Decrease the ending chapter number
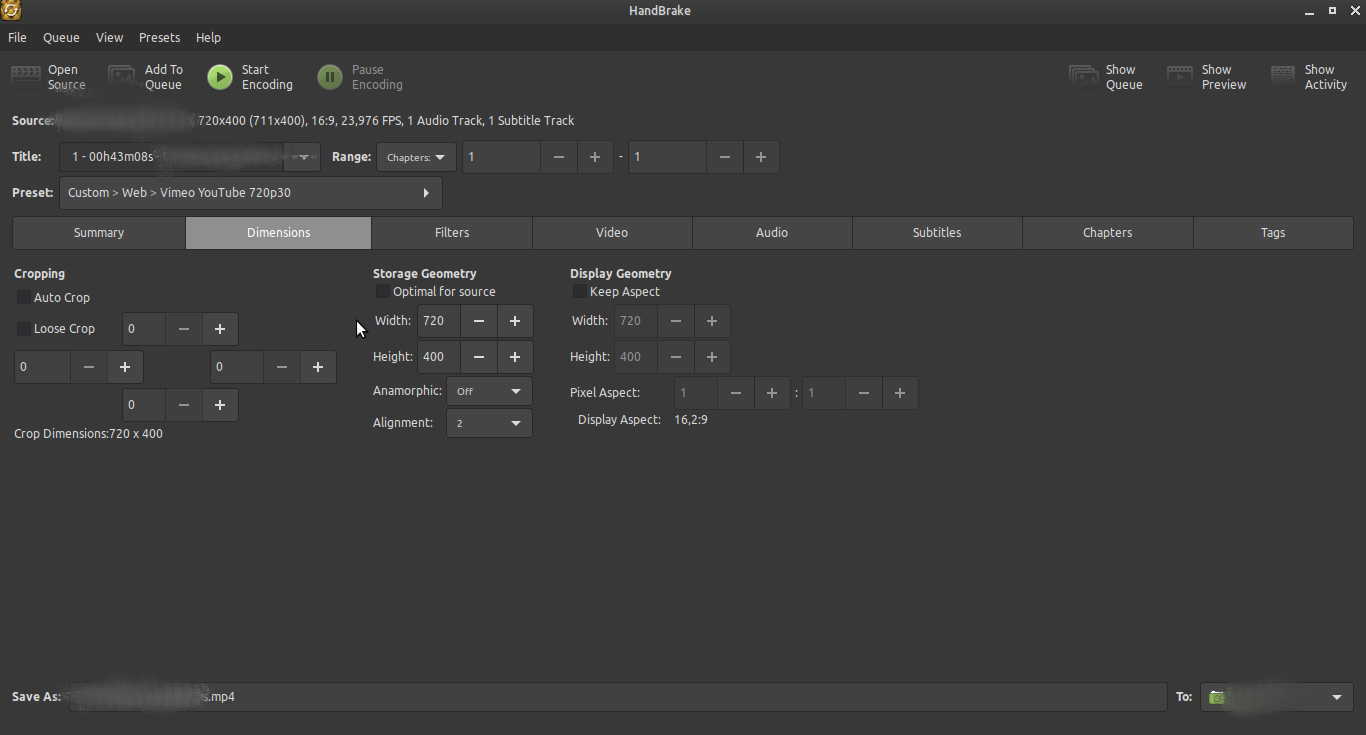This screenshot has width=1366, height=735. click(725, 157)
